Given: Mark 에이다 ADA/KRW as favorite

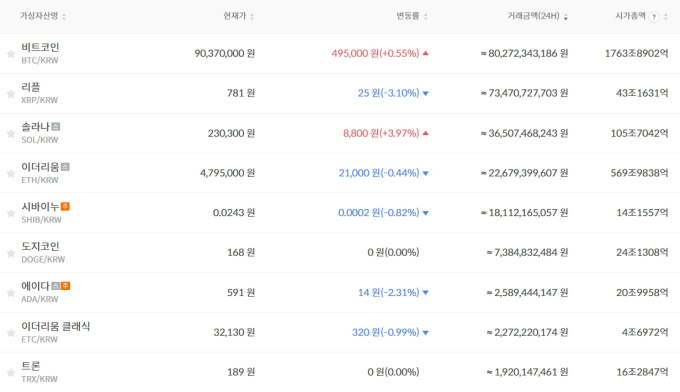Looking at the screenshot, I should [11, 293].
